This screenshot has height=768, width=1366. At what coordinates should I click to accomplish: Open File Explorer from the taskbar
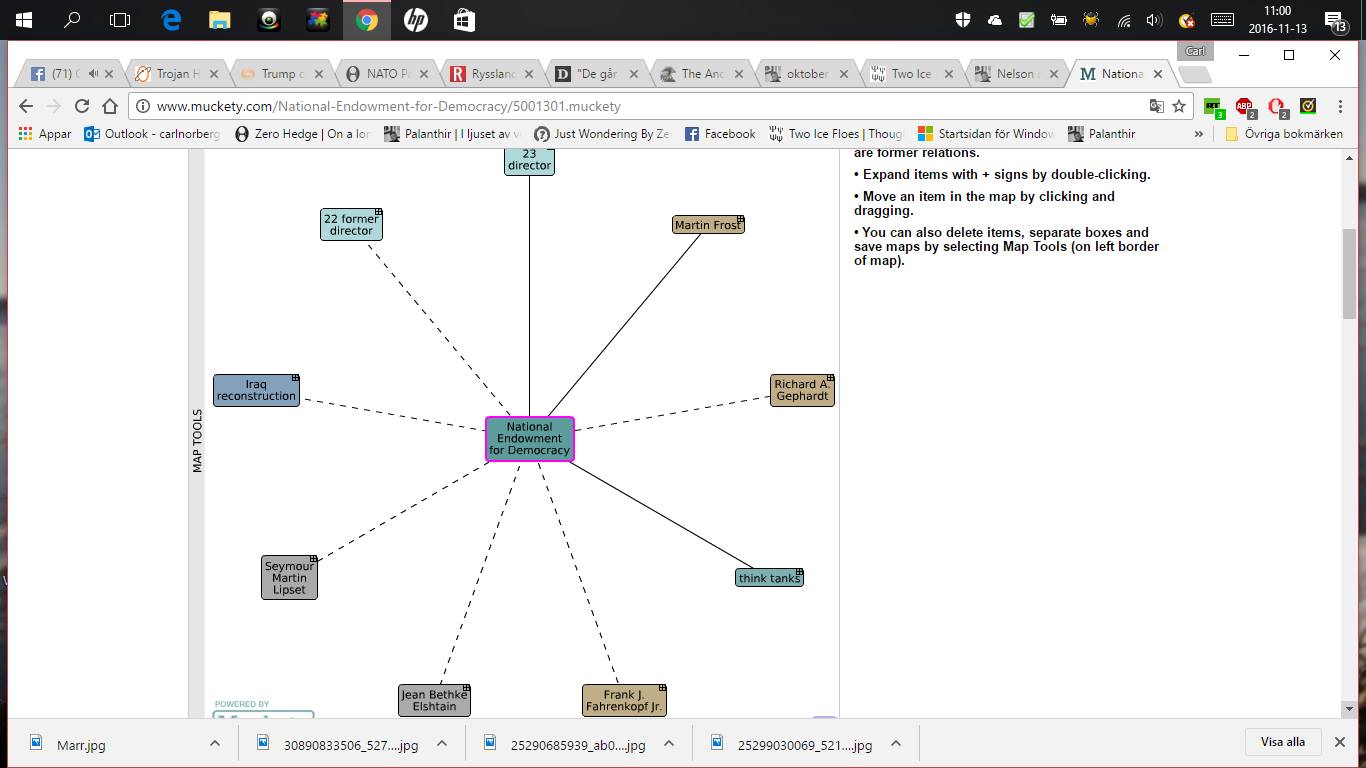tap(220, 20)
